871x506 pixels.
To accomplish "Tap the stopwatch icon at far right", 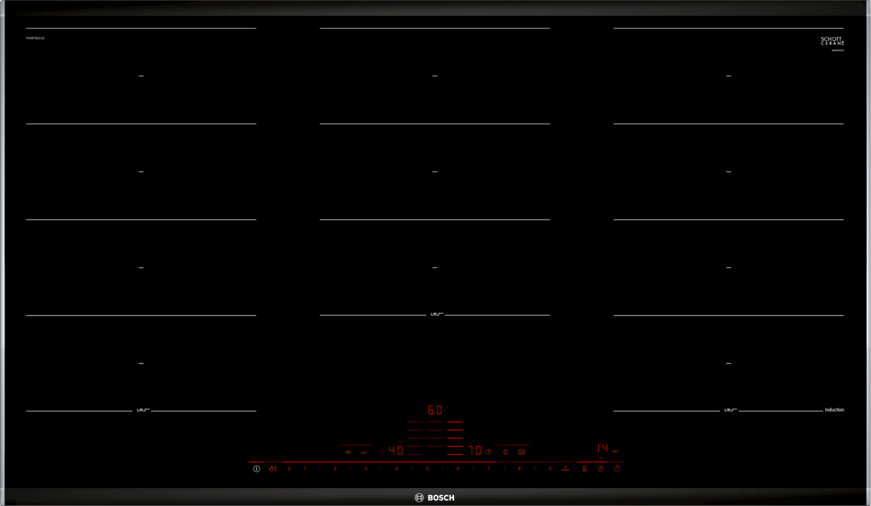I will pos(617,469).
